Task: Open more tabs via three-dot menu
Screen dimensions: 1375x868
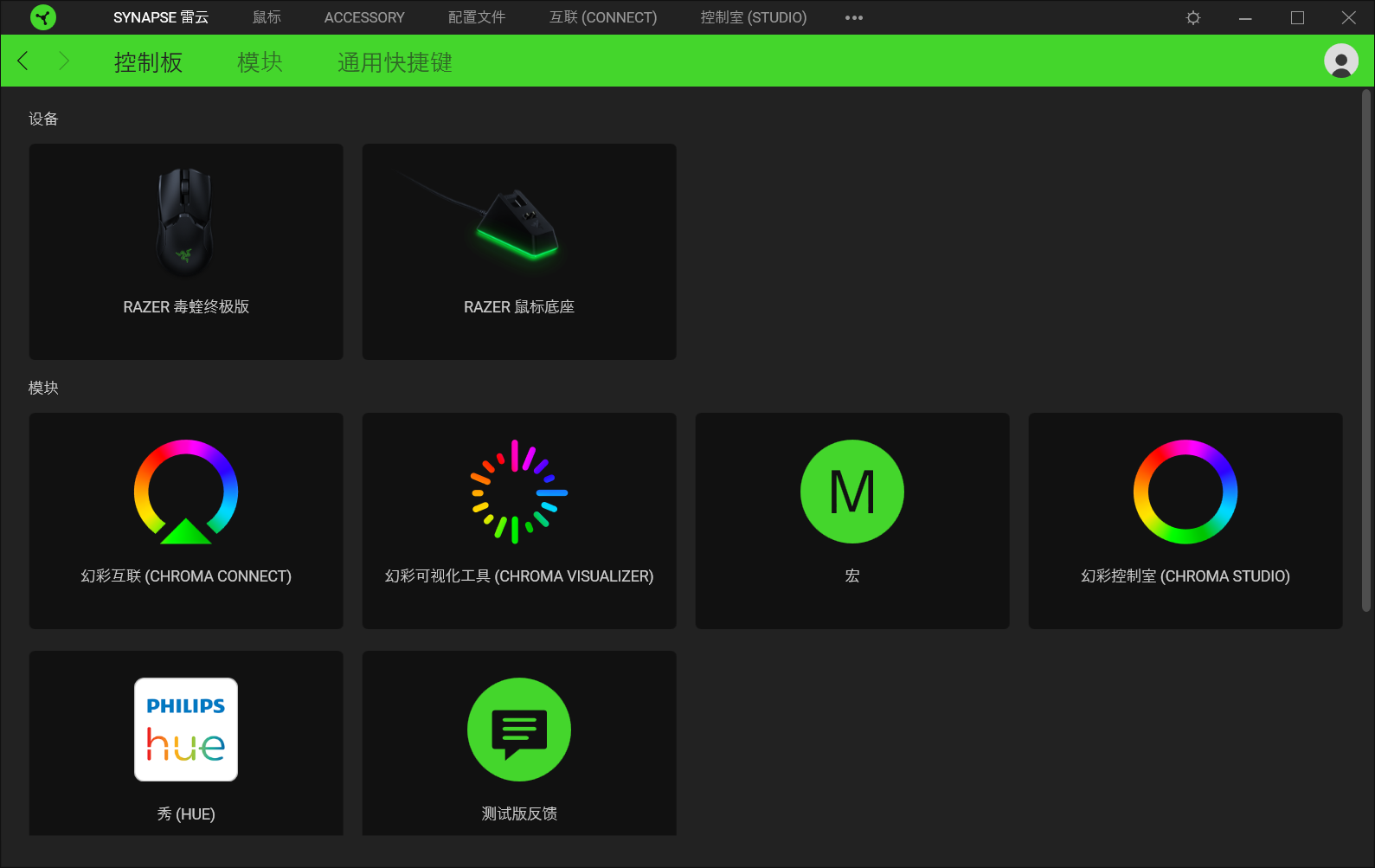Action: tap(854, 17)
